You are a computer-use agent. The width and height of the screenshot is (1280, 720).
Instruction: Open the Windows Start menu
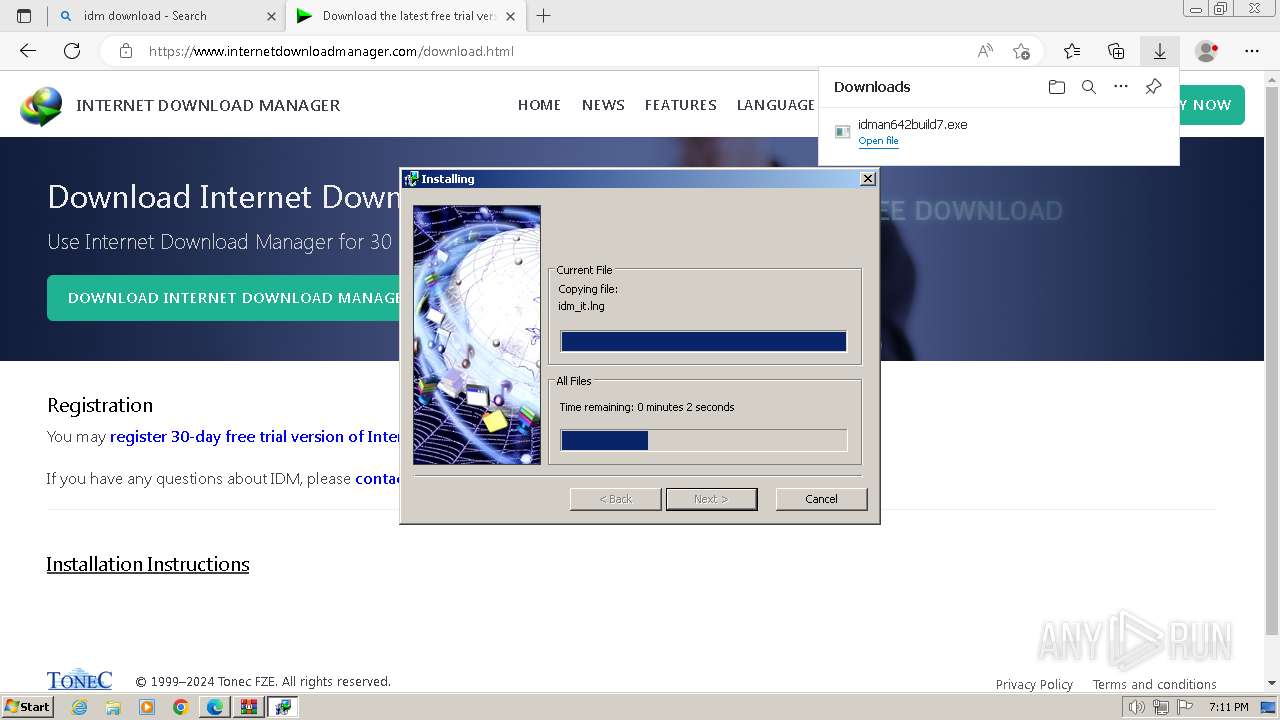27,707
